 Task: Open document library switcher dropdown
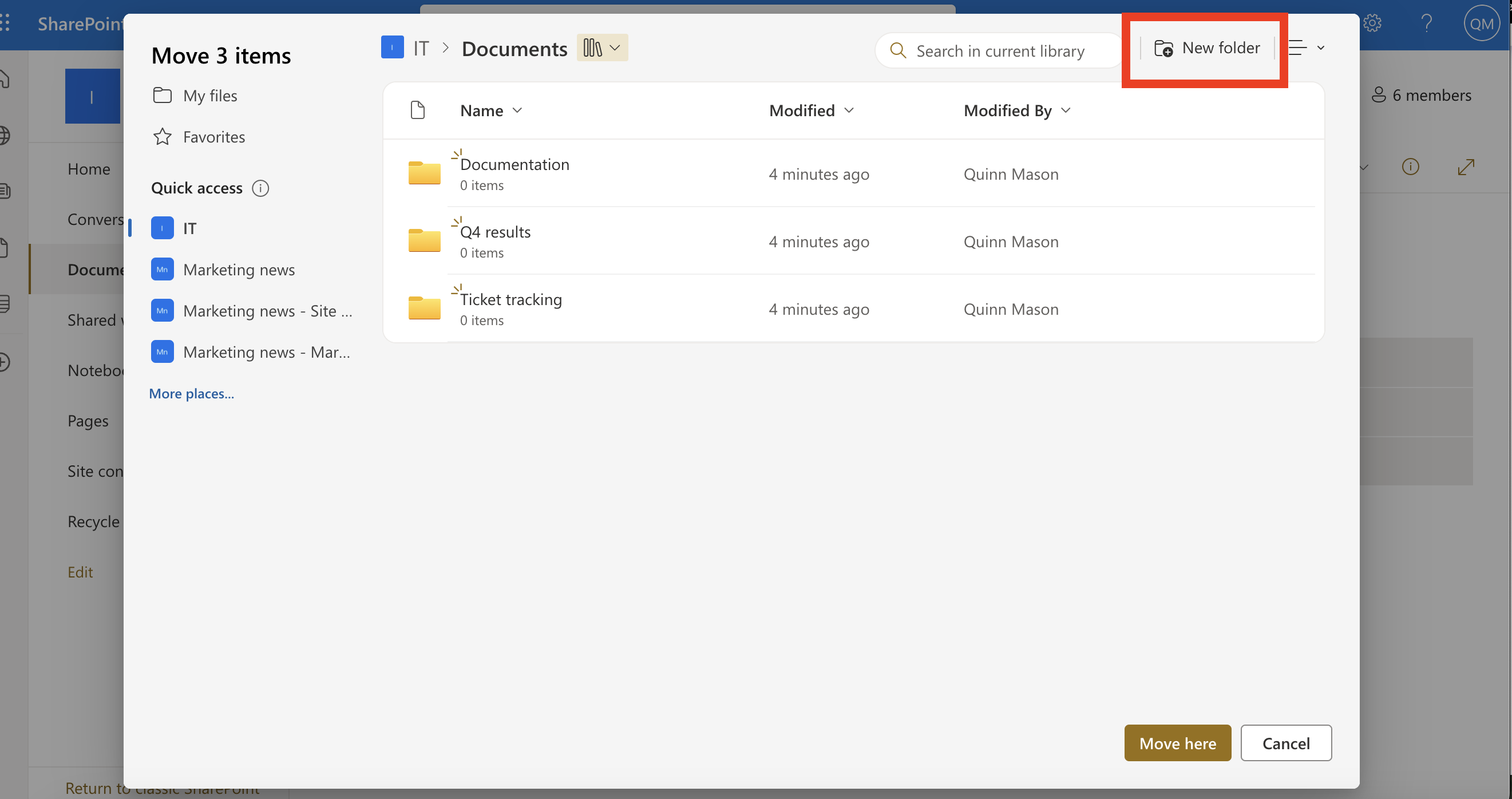[602, 48]
